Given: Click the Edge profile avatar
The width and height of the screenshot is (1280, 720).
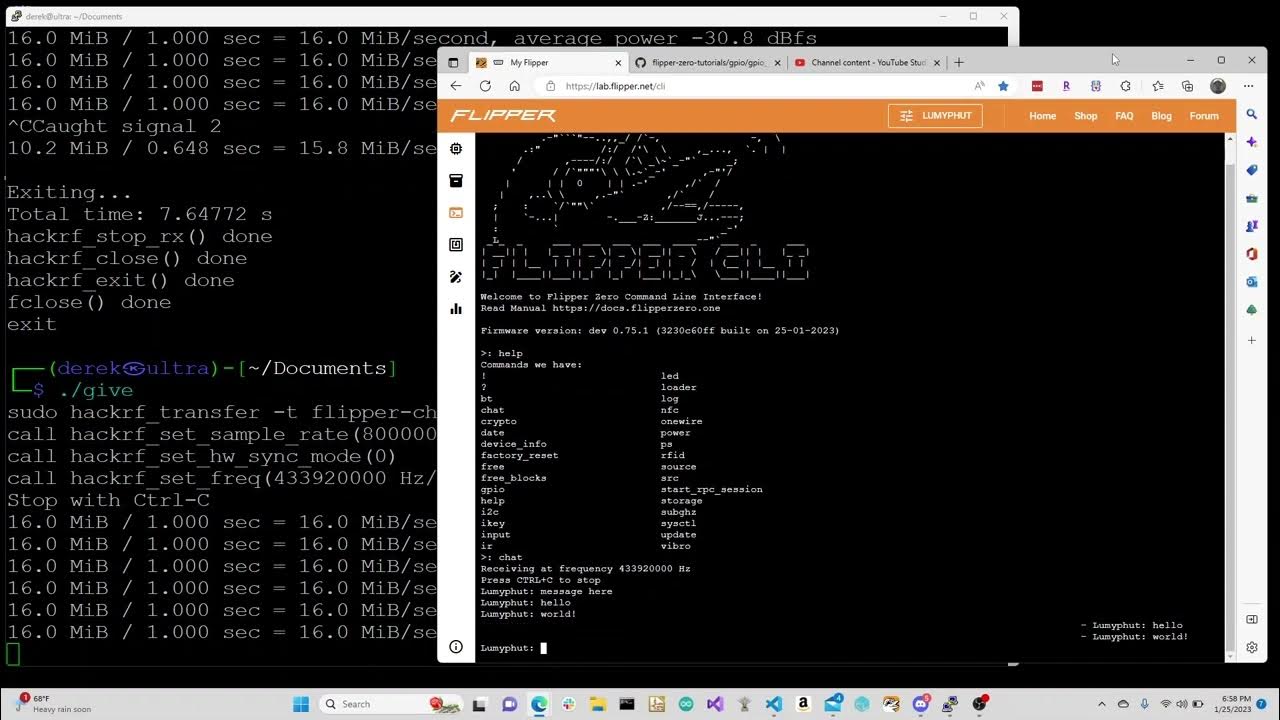Looking at the screenshot, I should [1218, 86].
